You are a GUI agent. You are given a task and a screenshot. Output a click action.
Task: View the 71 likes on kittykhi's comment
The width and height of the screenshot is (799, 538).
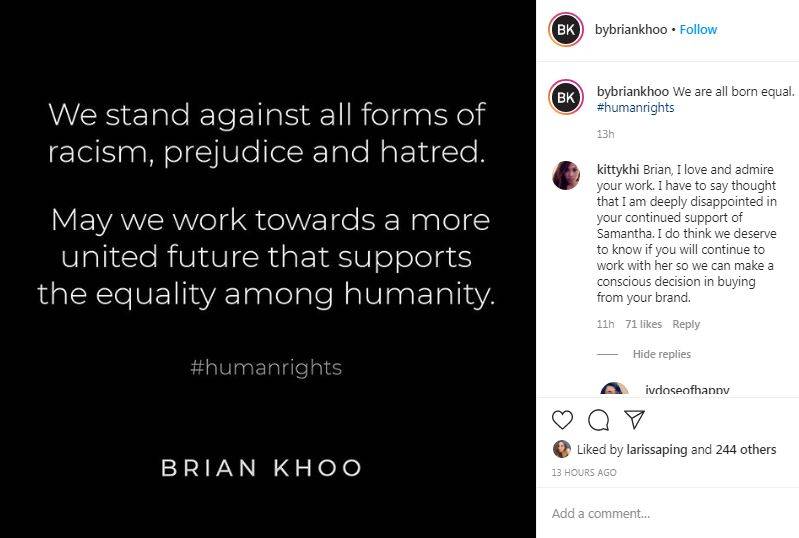(643, 324)
